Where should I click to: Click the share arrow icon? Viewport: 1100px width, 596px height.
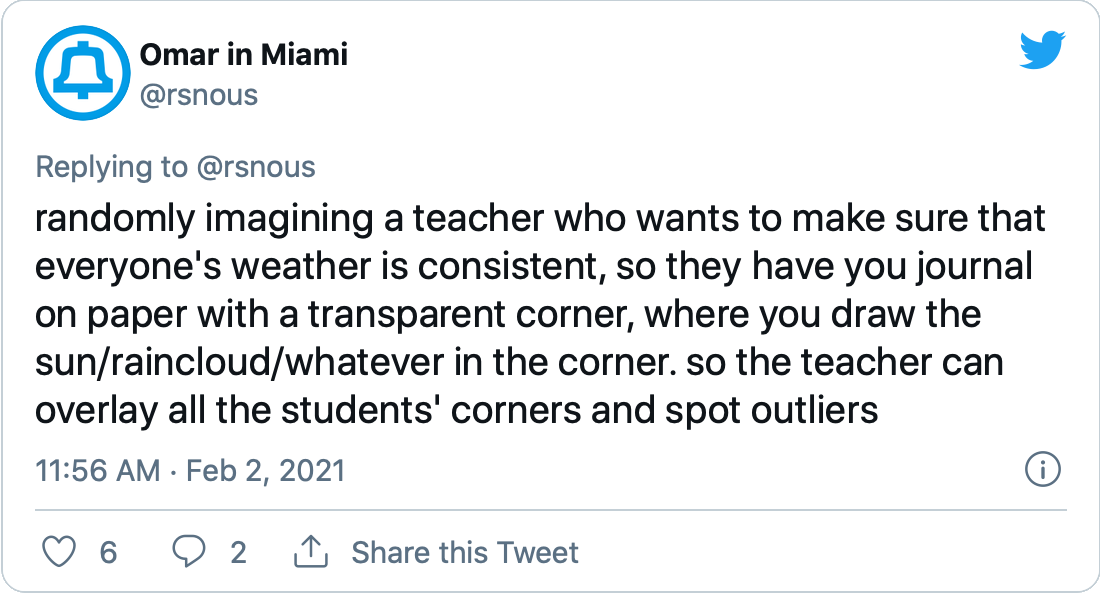tap(310, 552)
